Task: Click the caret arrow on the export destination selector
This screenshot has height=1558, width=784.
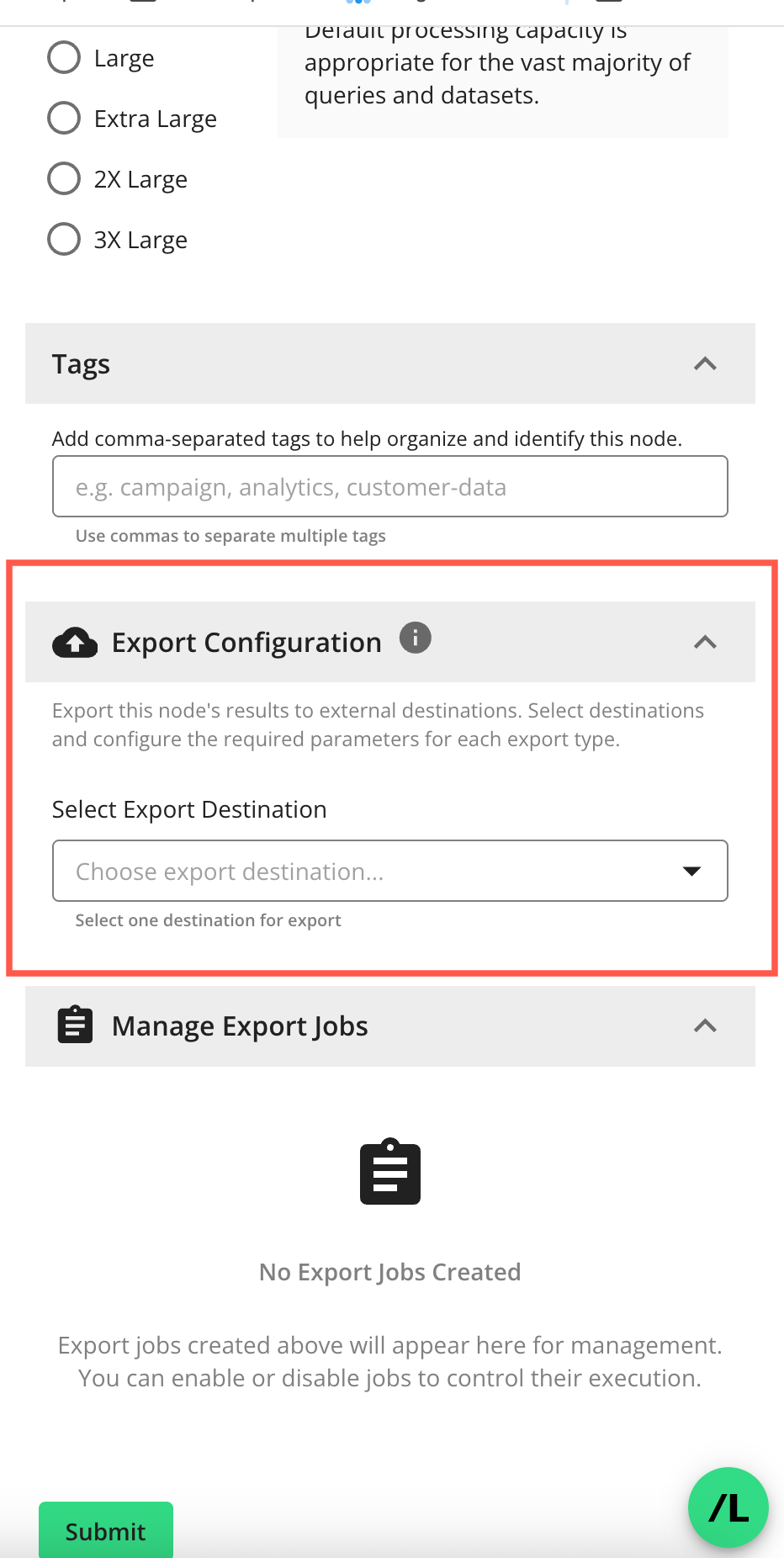Action: click(691, 871)
